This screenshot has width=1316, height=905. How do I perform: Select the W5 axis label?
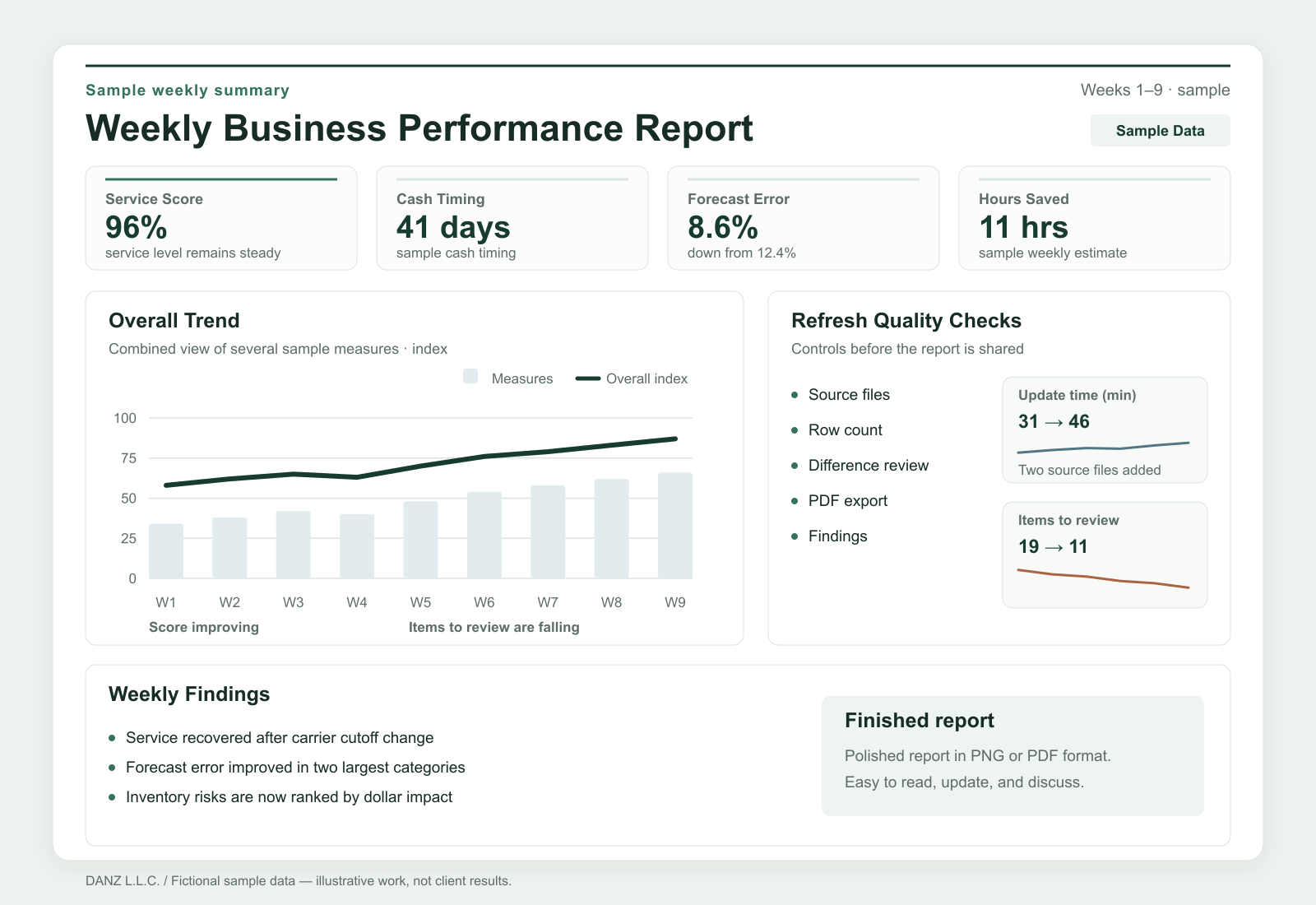click(x=420, y=602)
